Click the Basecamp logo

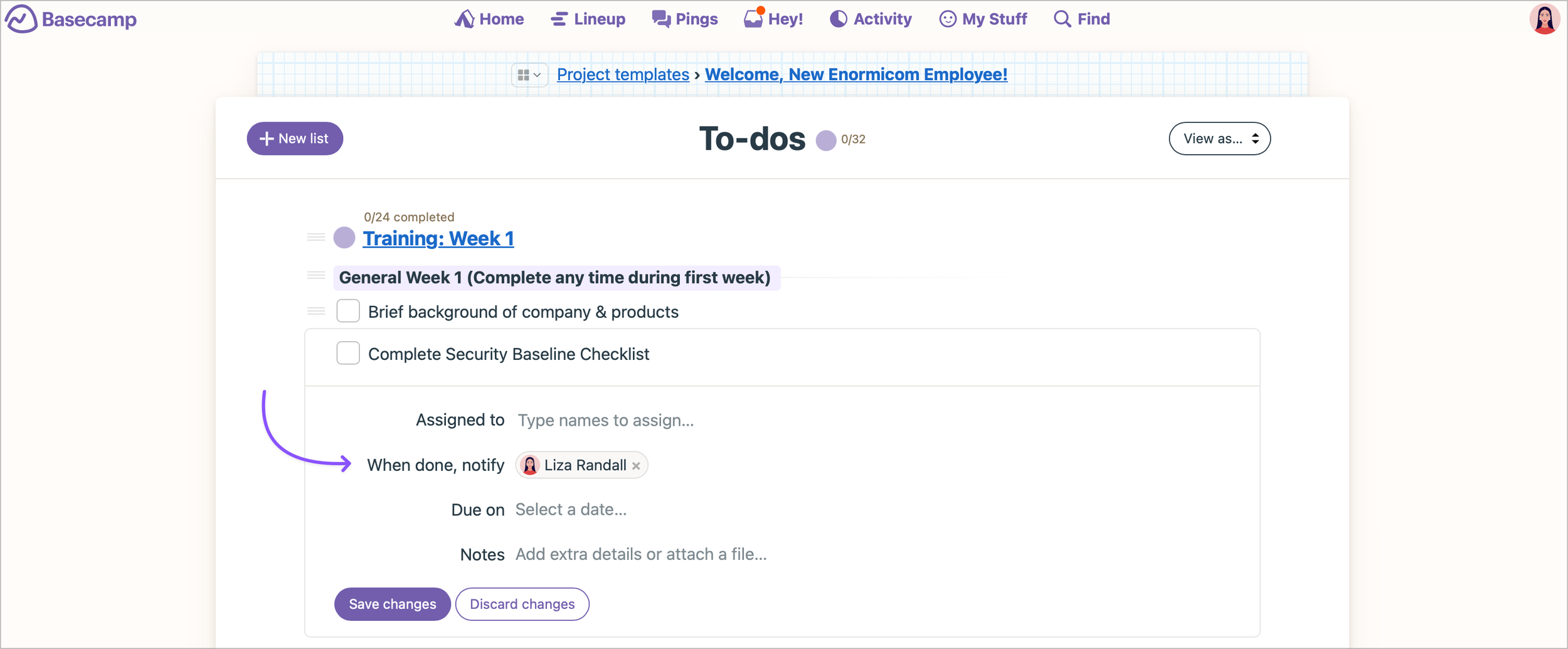tap(71, 19)
